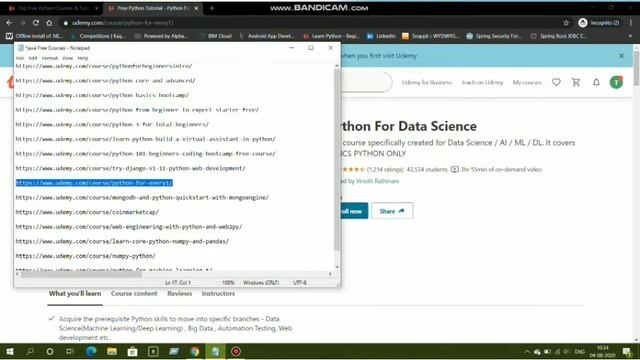Click Notepad scroll-down arrow

coord(337,267)
